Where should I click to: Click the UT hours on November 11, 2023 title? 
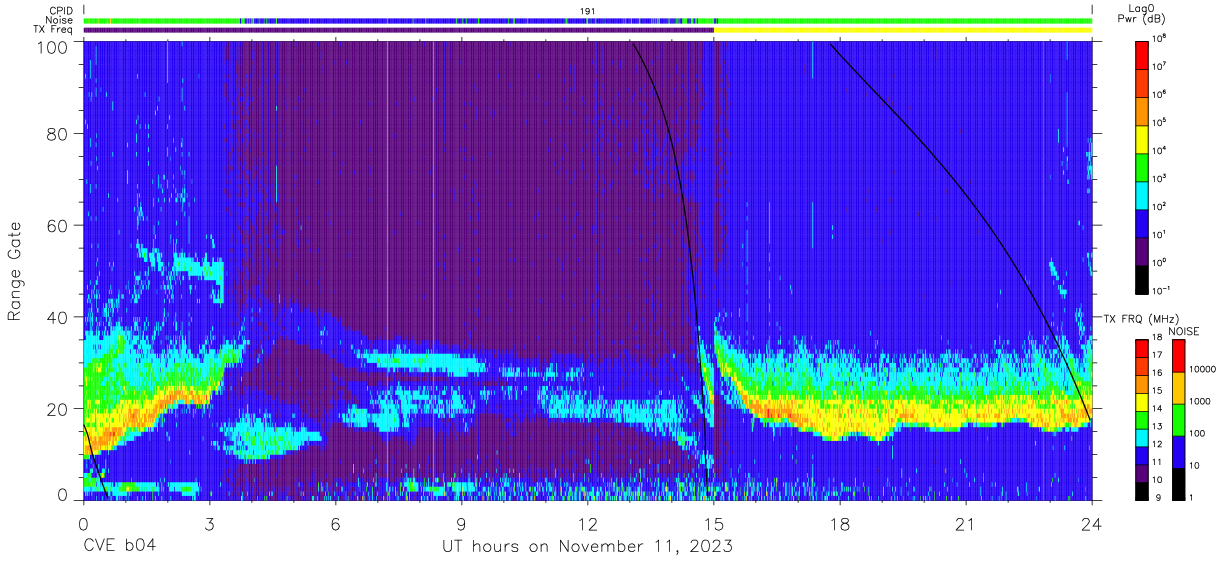[588, 547]
